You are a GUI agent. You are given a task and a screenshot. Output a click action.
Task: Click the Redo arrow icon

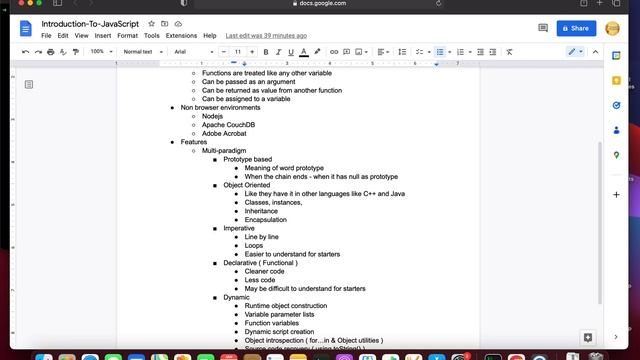[x=38, y=52]
